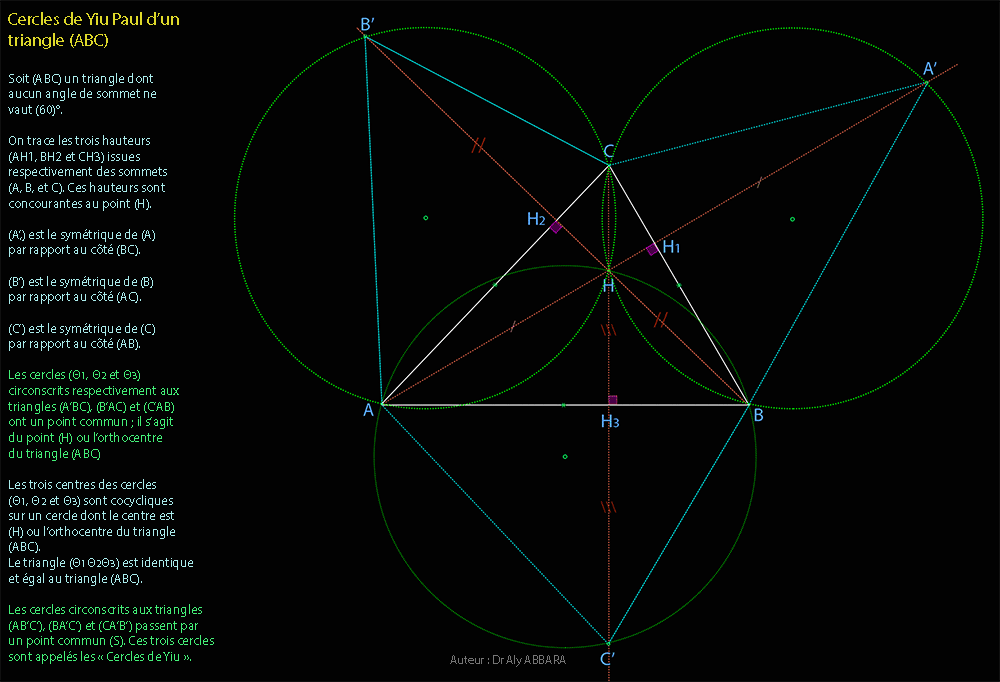This screenshot has height=682, width=1000.
Task: Select the purple square marker above H3
Action: coord(612,399)
